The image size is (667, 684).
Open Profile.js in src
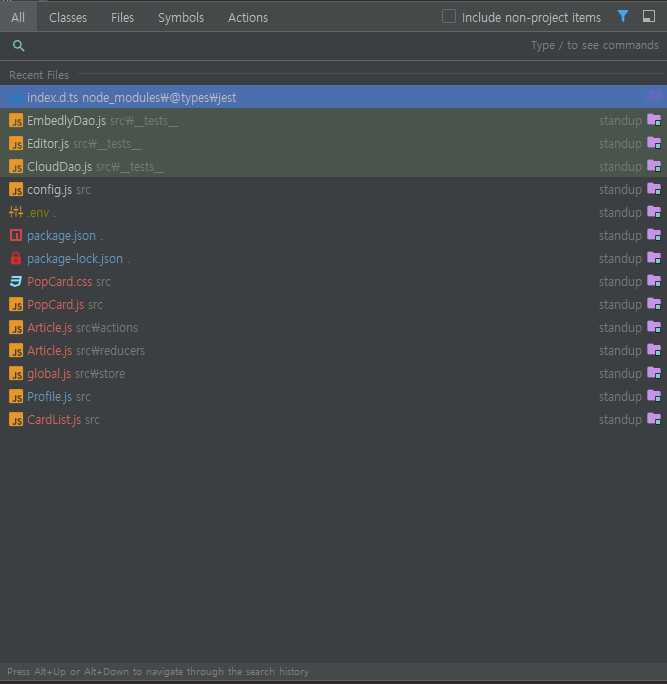(x=333, y=397)
